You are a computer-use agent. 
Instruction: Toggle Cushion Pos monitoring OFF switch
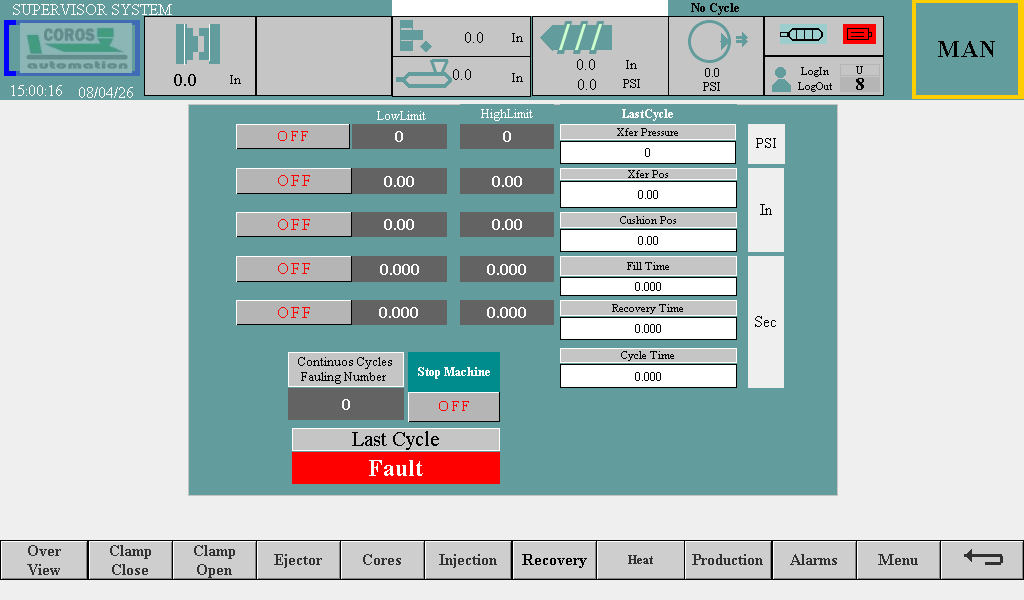point(293,225)
